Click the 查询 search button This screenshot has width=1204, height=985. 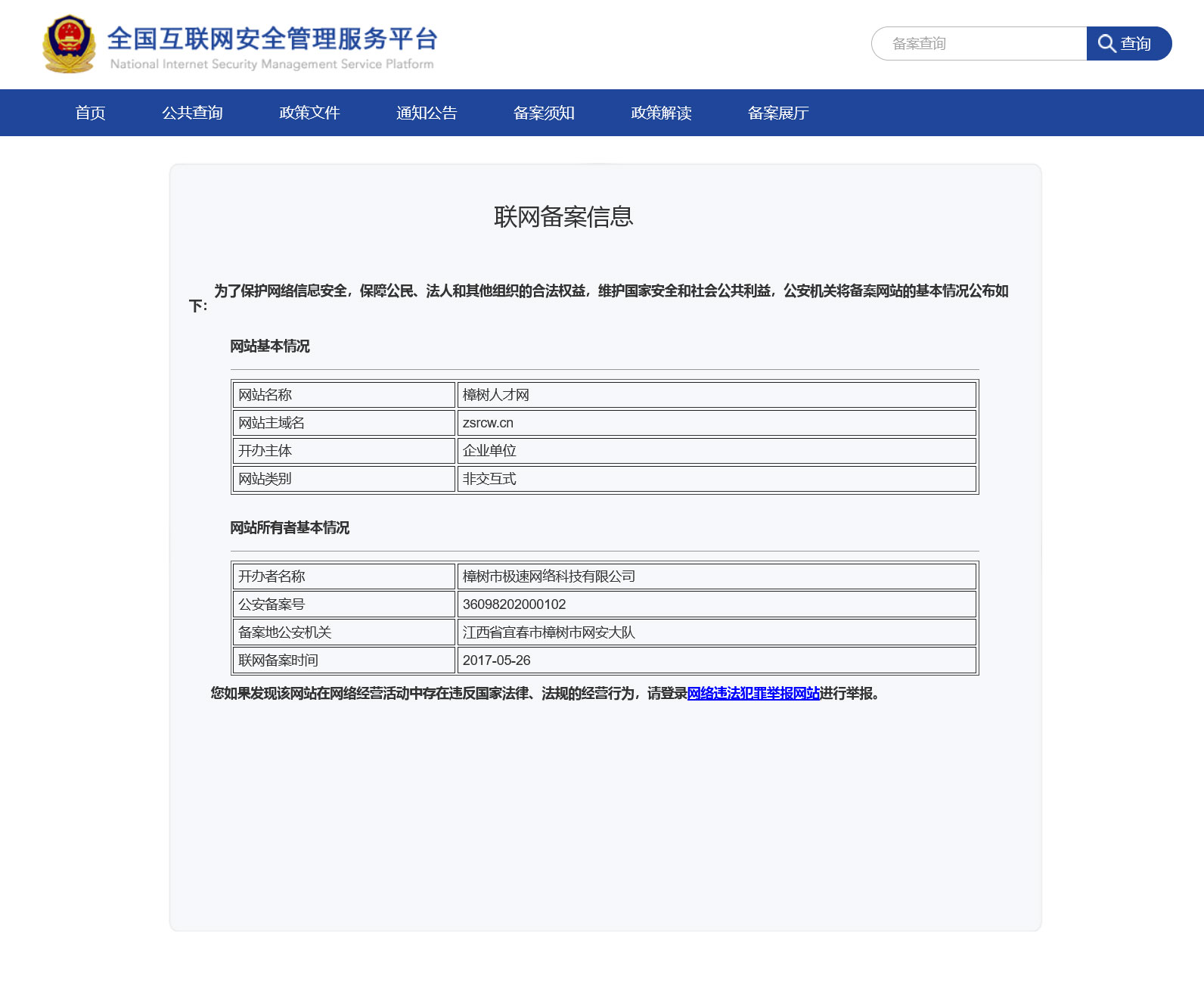click(x=1128, y=44)
